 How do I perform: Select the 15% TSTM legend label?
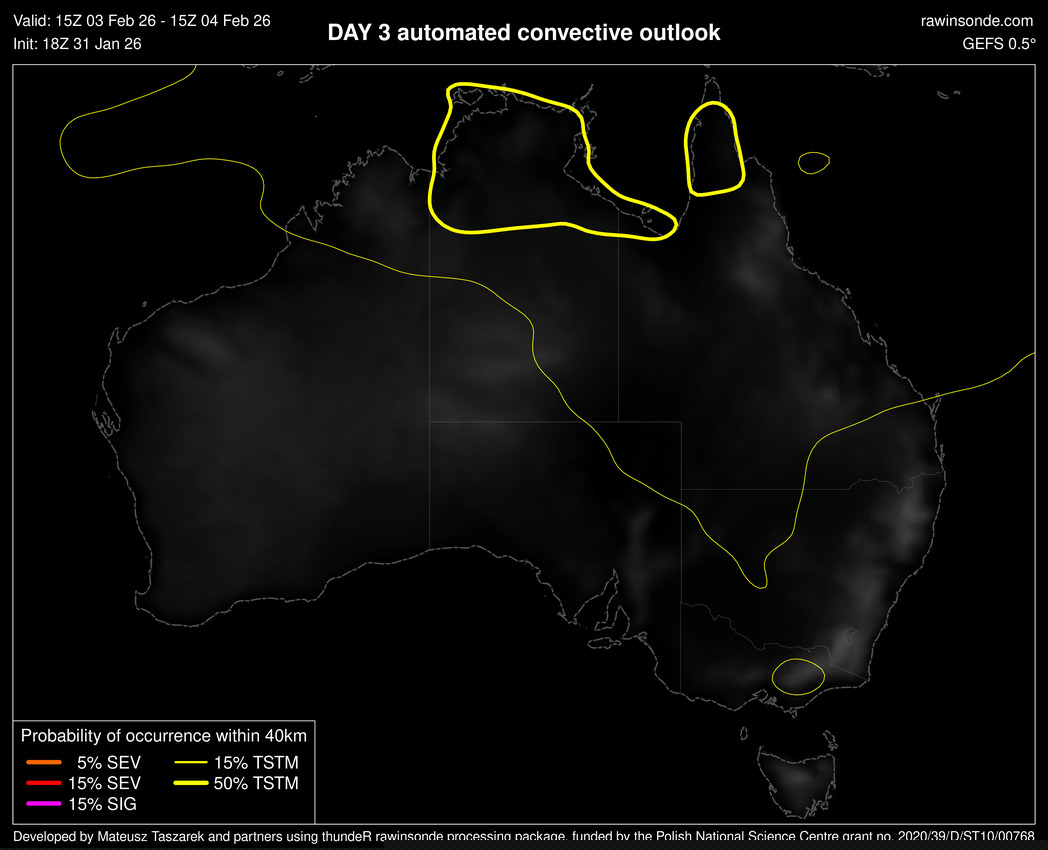[256, 762]
